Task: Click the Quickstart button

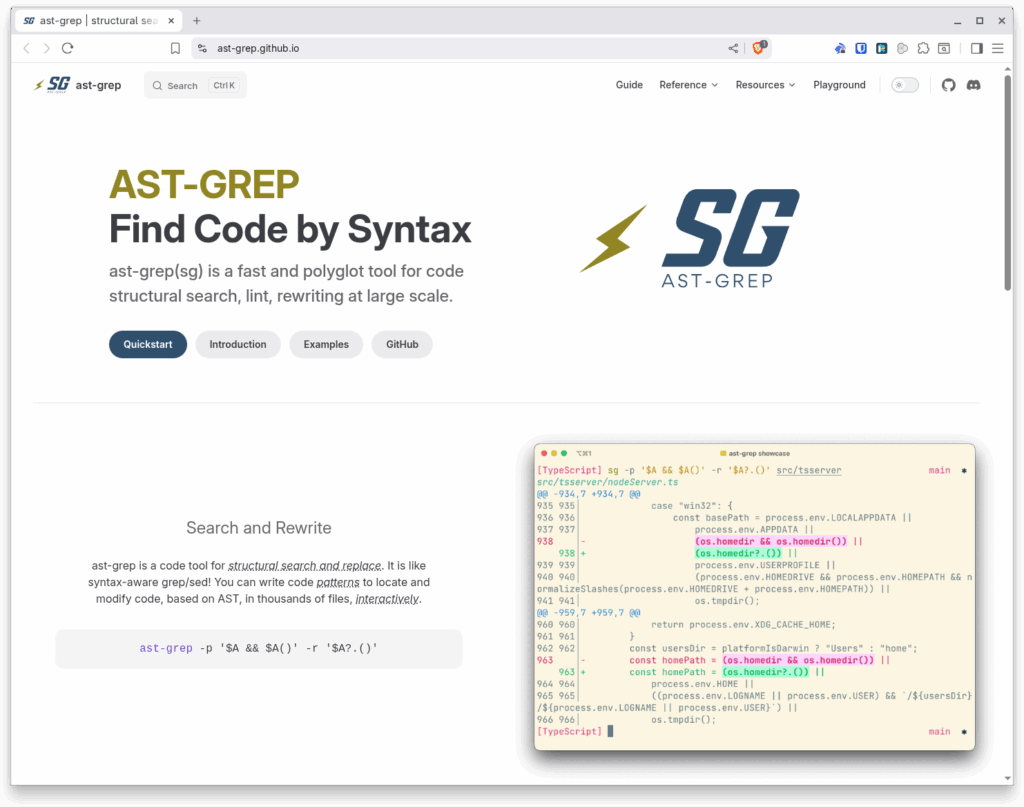Action: click(148, 344)
